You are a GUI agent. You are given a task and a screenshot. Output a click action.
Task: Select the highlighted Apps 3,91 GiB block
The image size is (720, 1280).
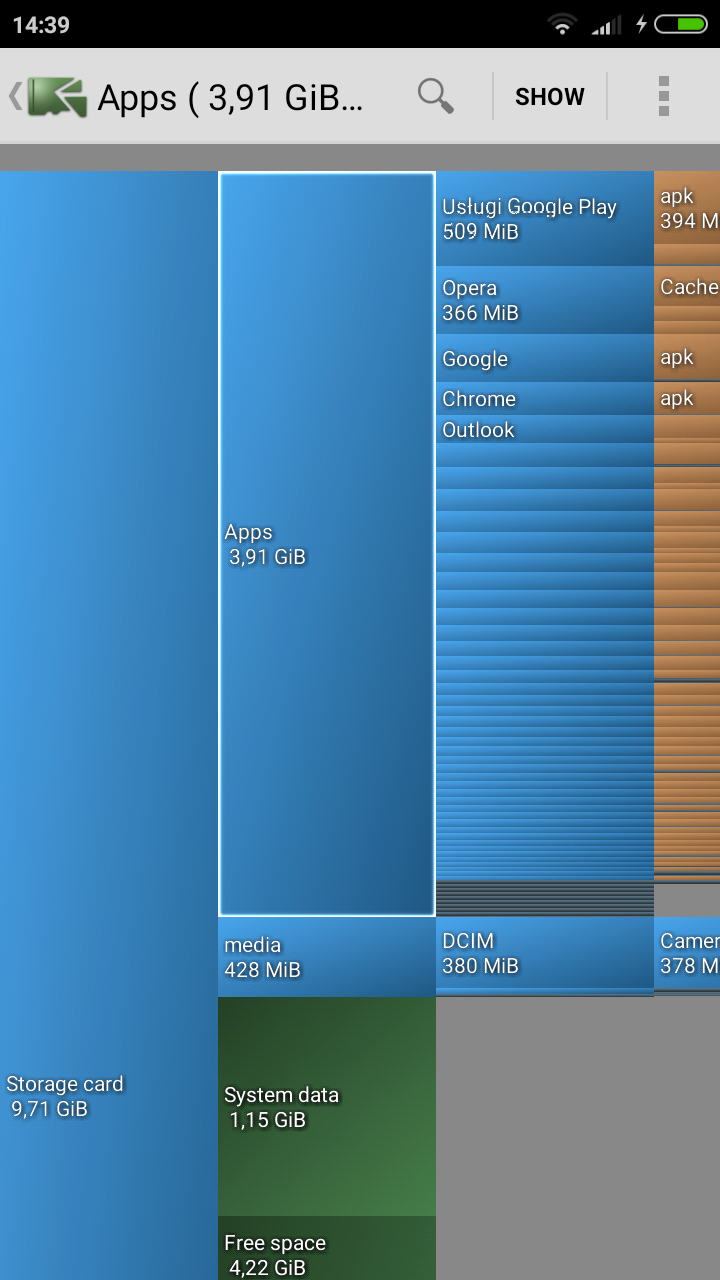[x=326, y=543]
